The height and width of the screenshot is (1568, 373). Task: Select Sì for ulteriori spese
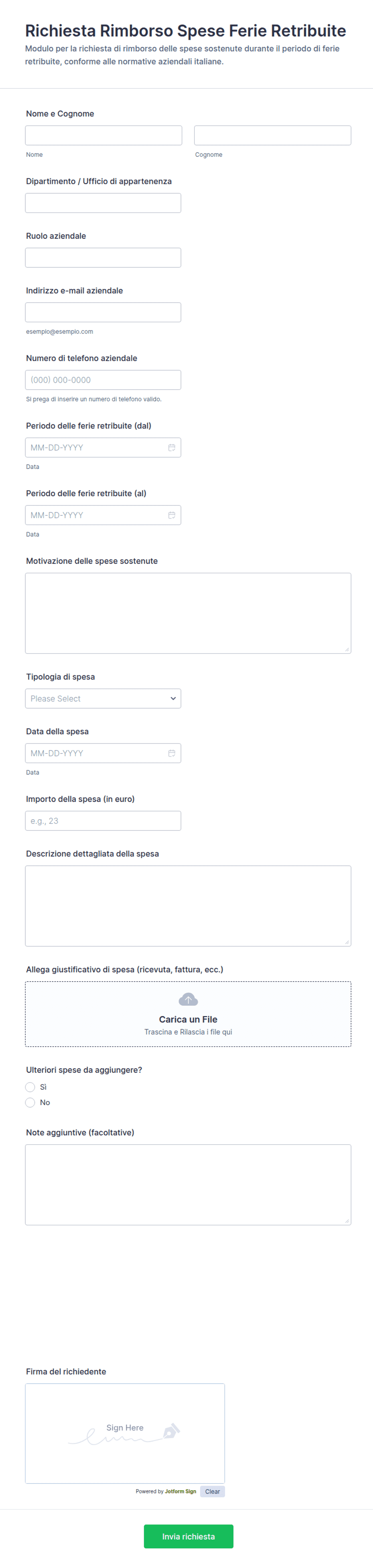(x=30, y=1087)
